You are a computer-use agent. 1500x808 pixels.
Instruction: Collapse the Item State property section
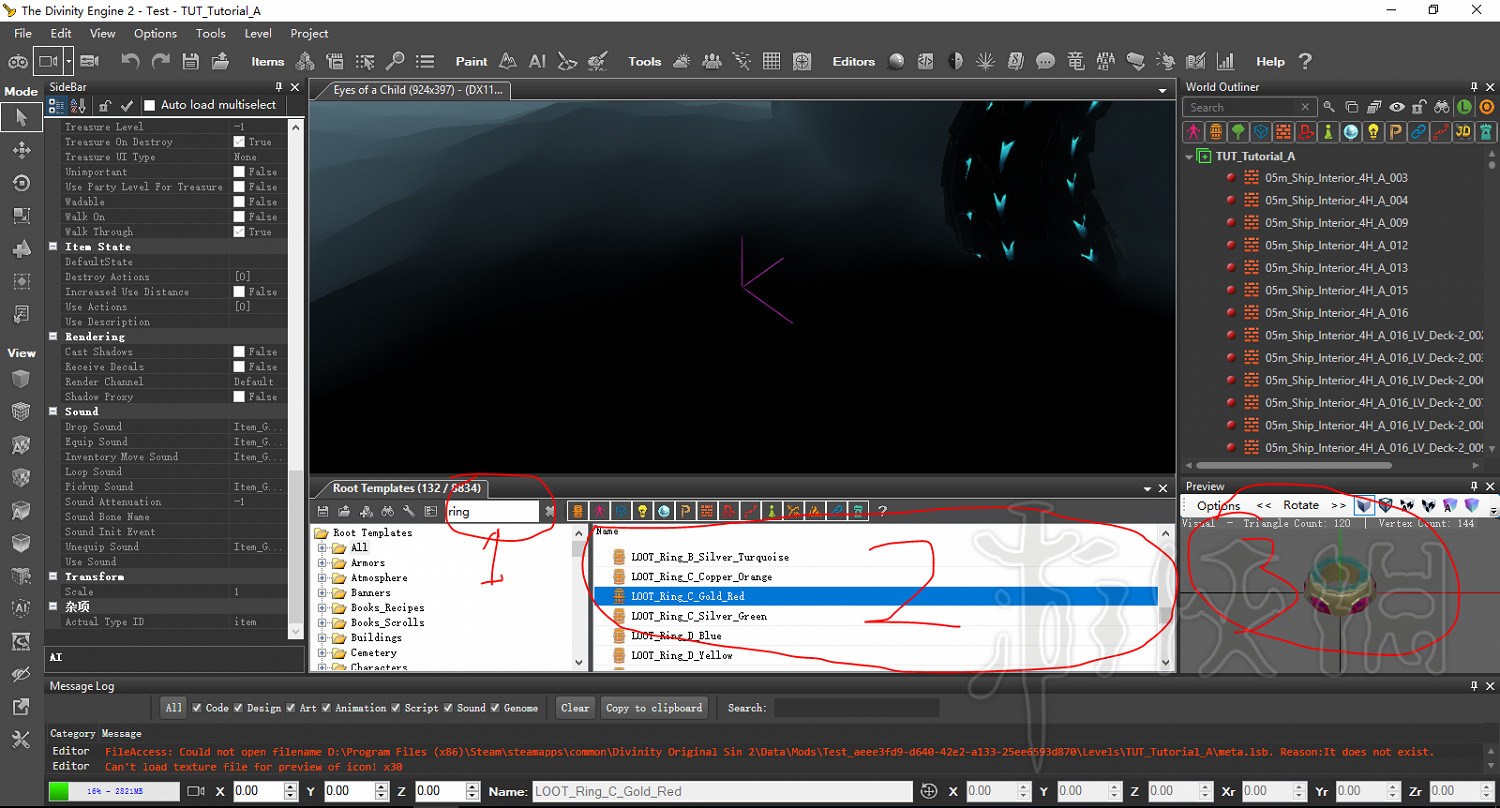[54, 247]
